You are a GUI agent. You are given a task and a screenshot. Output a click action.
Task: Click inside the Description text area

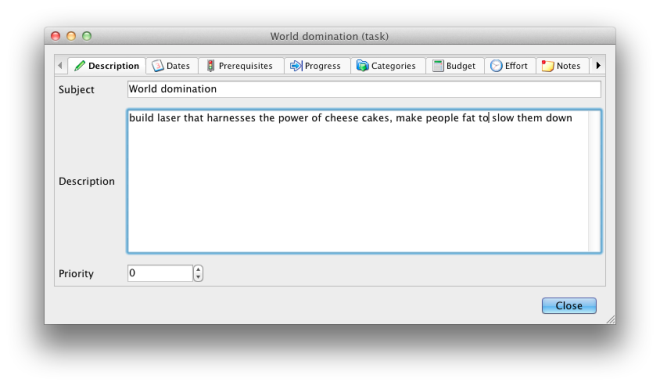[x=359, y=181]
